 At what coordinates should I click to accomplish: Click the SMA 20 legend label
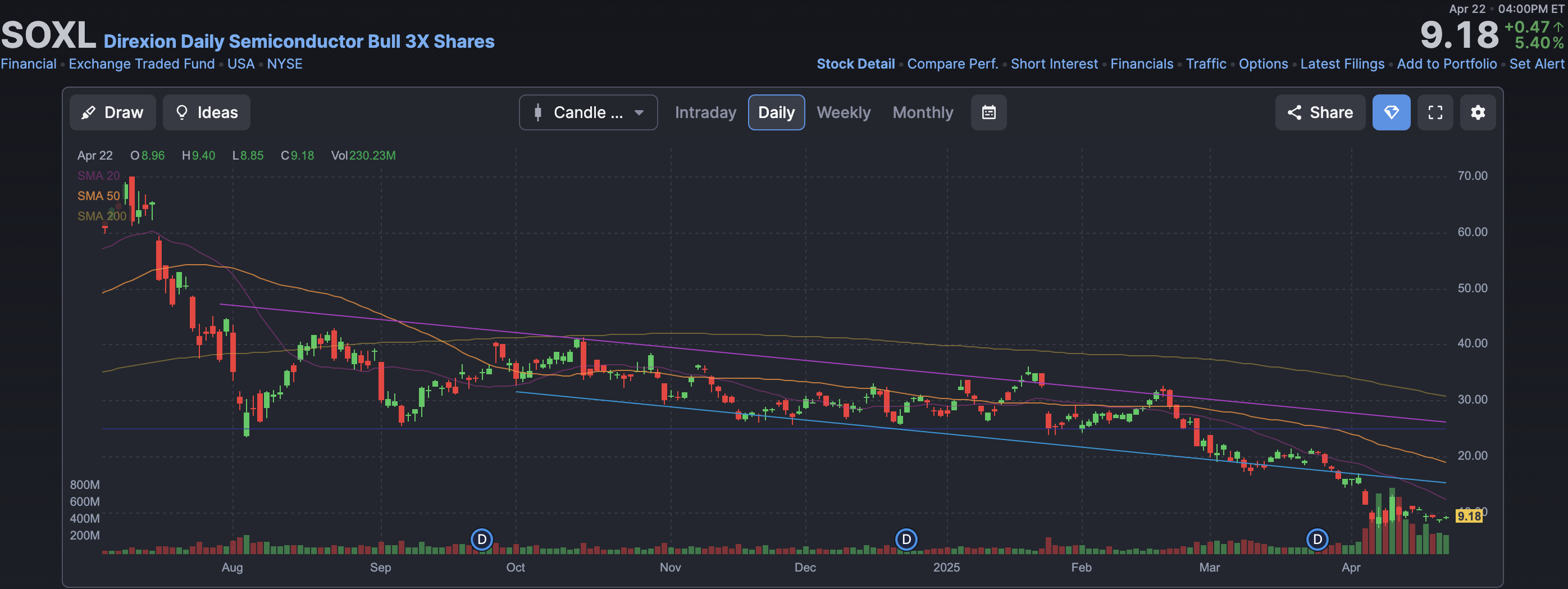[x=99, y=175]
